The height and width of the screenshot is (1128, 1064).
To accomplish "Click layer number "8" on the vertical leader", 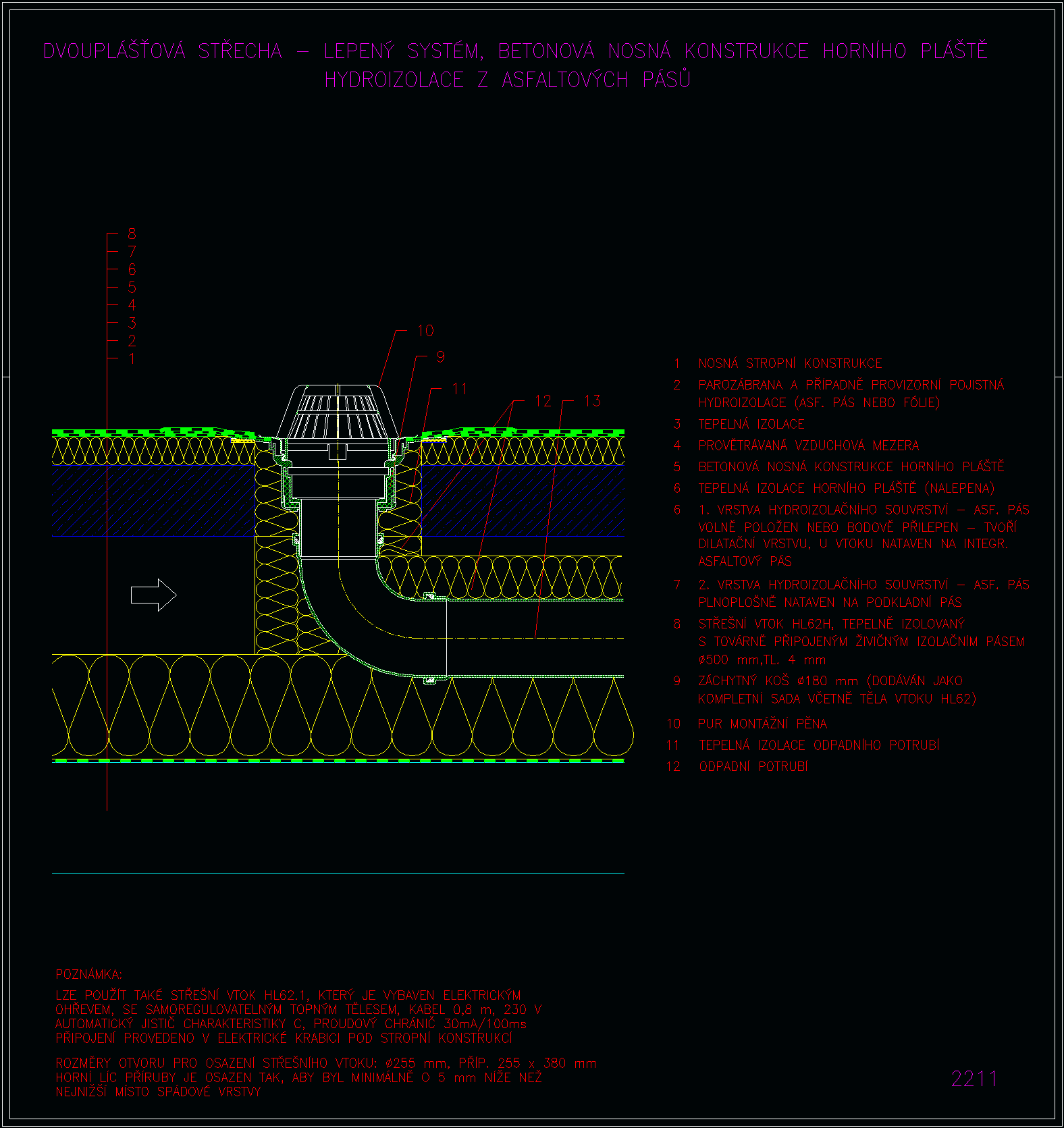I will [x=132, y=234].
